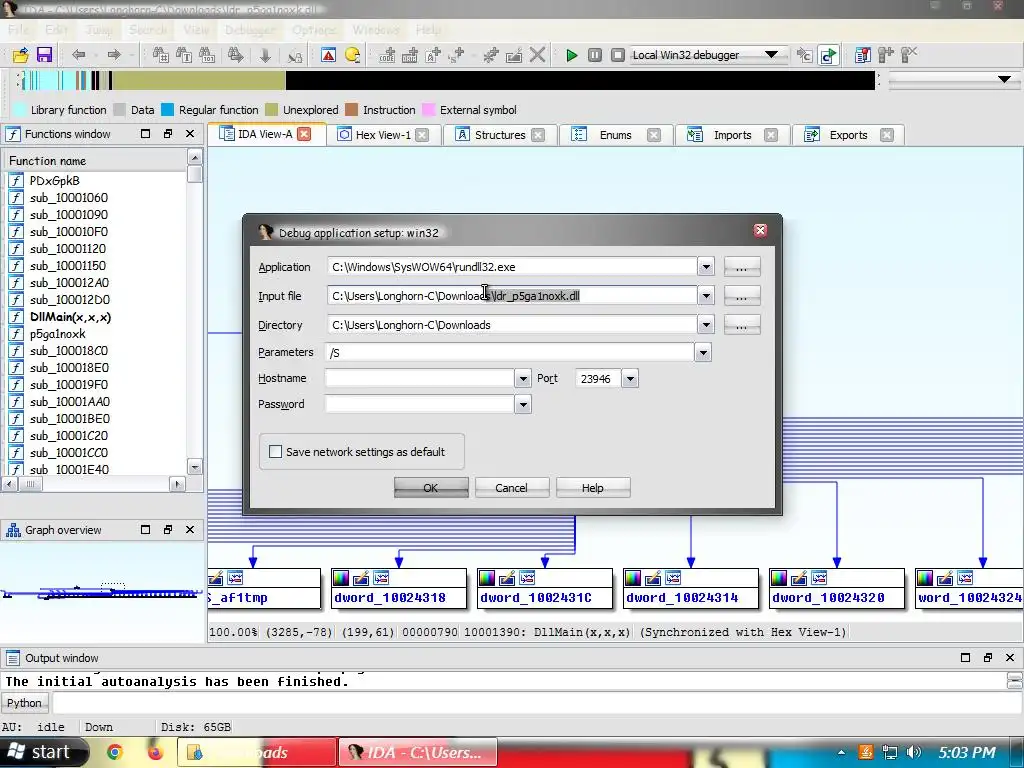Pause the debugger process
Screen dimensions: 1024x768
click(x=594, y=55)
